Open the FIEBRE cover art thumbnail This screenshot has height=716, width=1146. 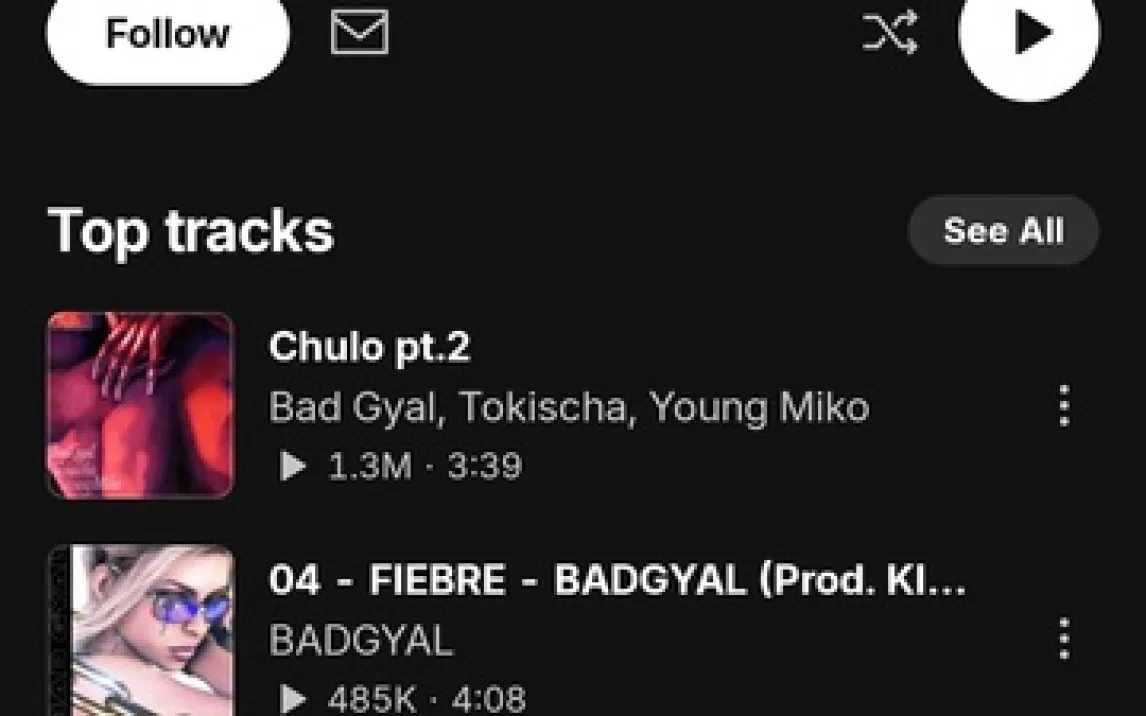141,631
